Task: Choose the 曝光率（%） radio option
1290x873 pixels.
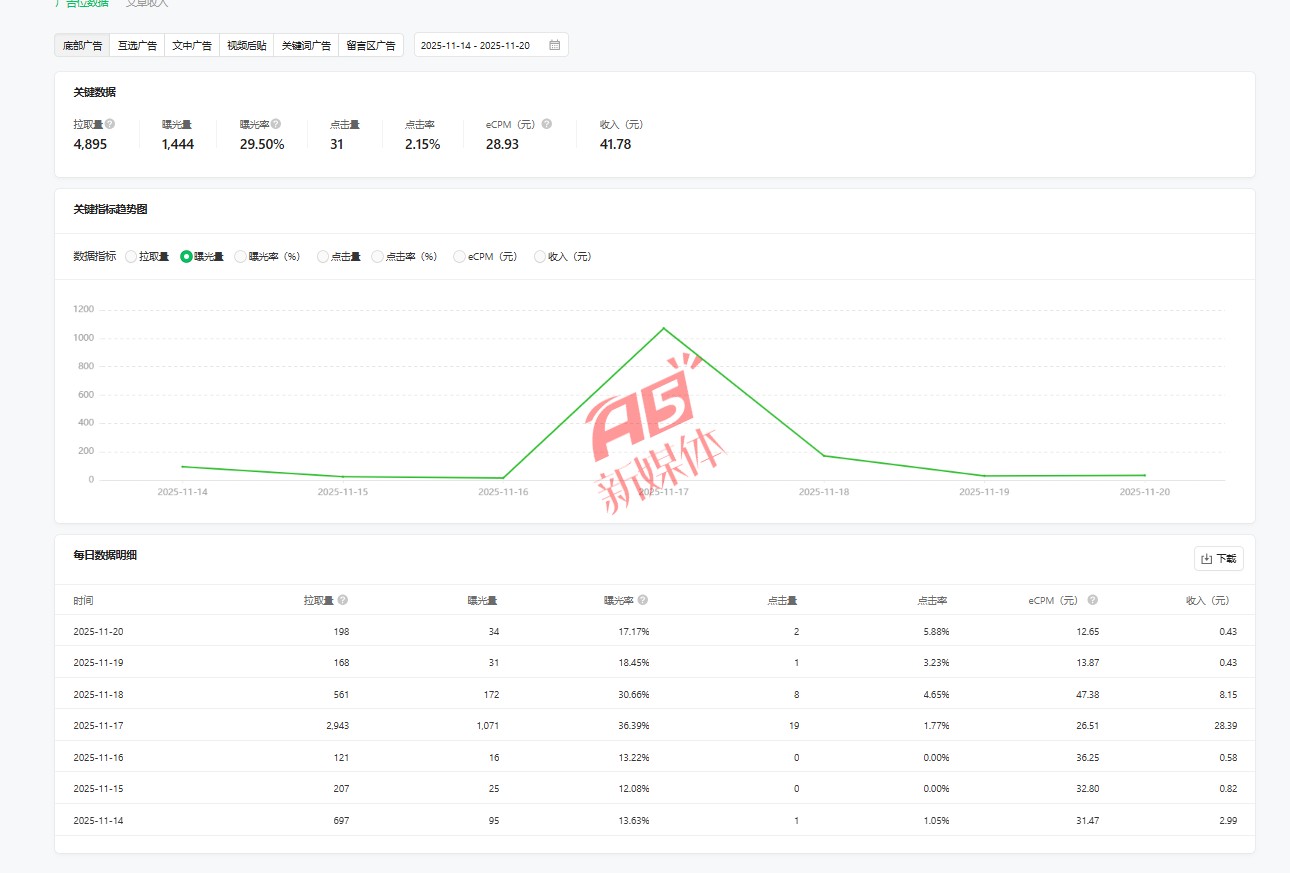Action: point(240,256)
